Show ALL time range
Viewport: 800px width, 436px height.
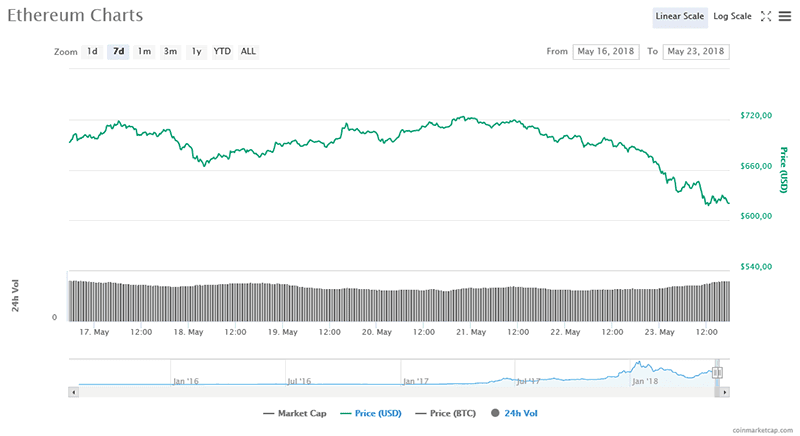pyautogui.click(x=248, y=51)
